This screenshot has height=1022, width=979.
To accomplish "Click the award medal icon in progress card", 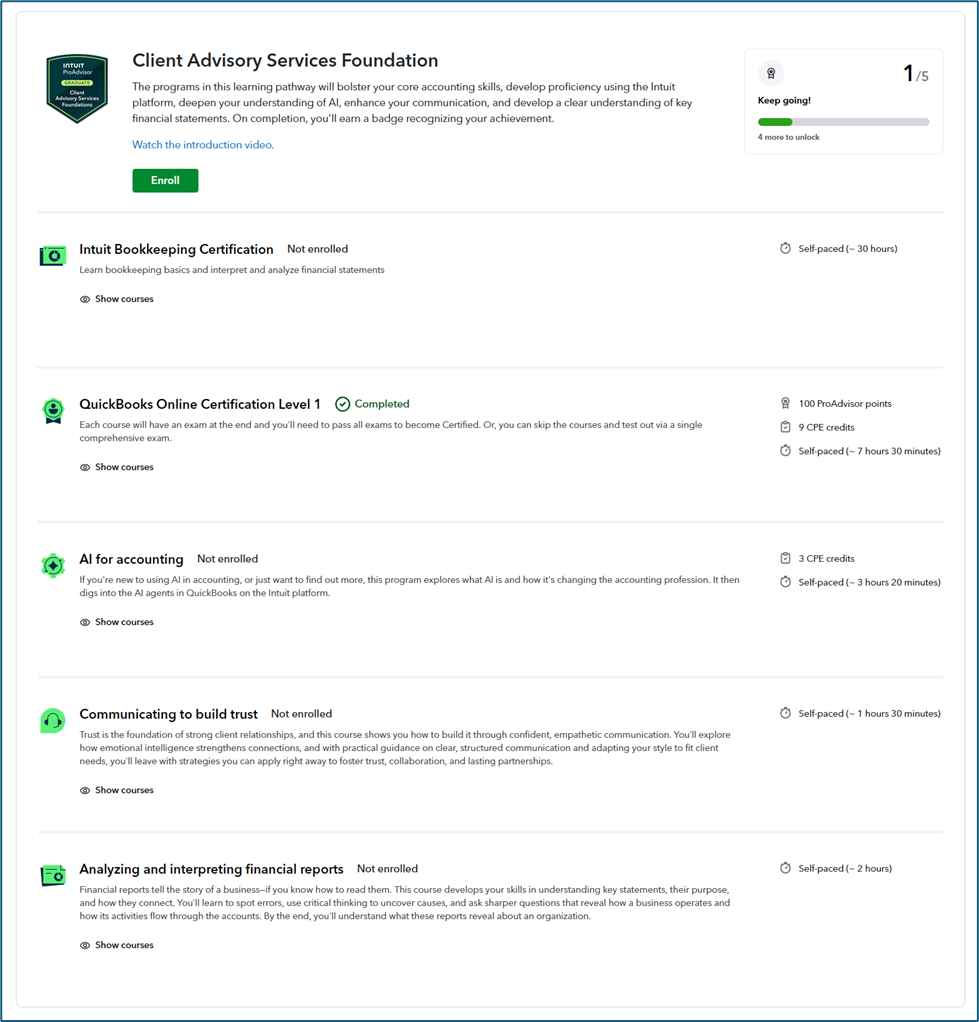I will 770,73.
